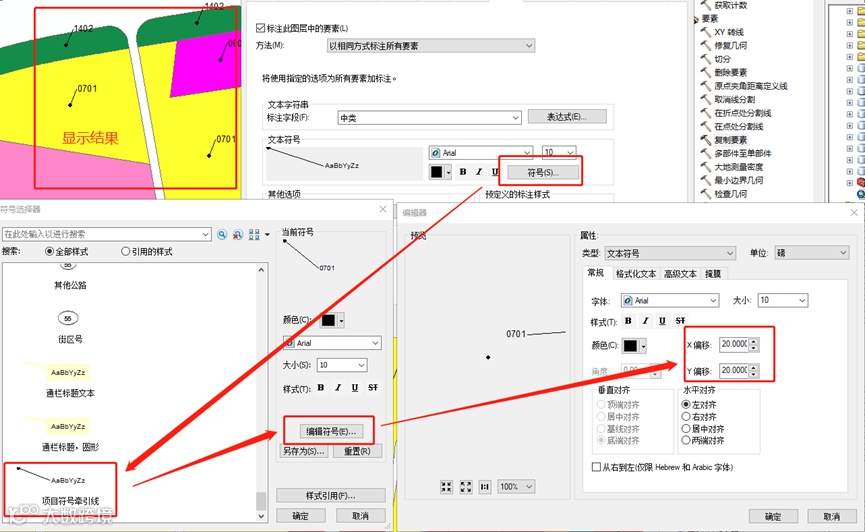Click 1:1 preview zoom icon
Screen dimensions: 865x532
coord(485,487)
